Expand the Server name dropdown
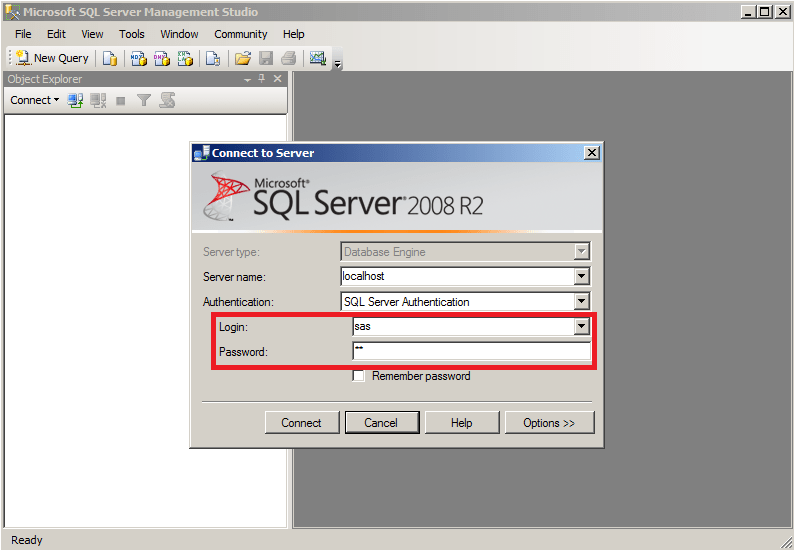 pyautogui.click(x=581, y=277)
